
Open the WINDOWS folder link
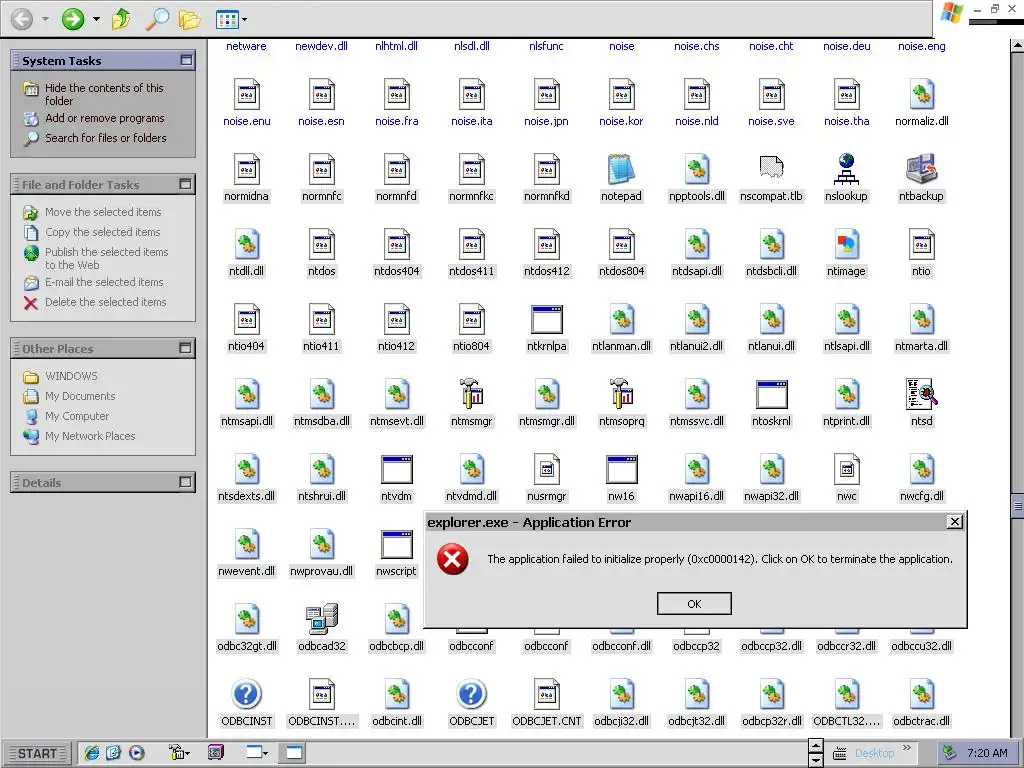[71, 376]
